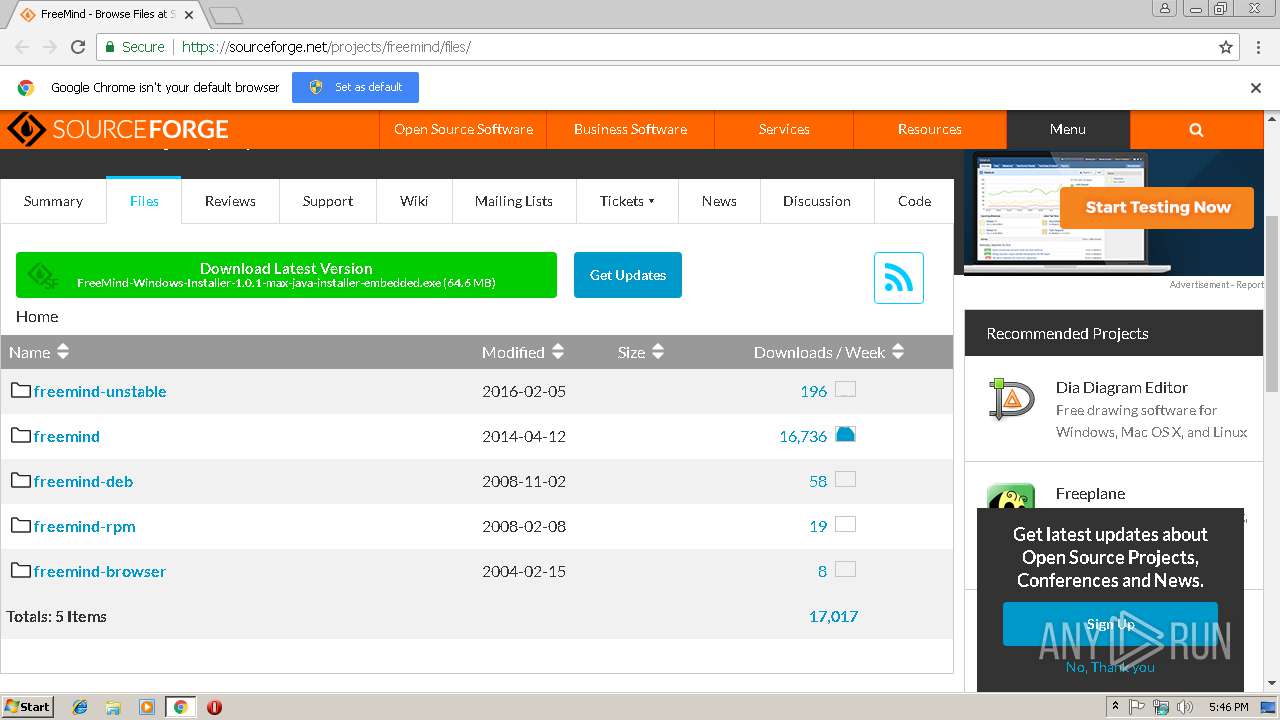Screen dimensions: 1280x720
Task: Open the Windows Start menu
Action: click(x=27, y=707)
